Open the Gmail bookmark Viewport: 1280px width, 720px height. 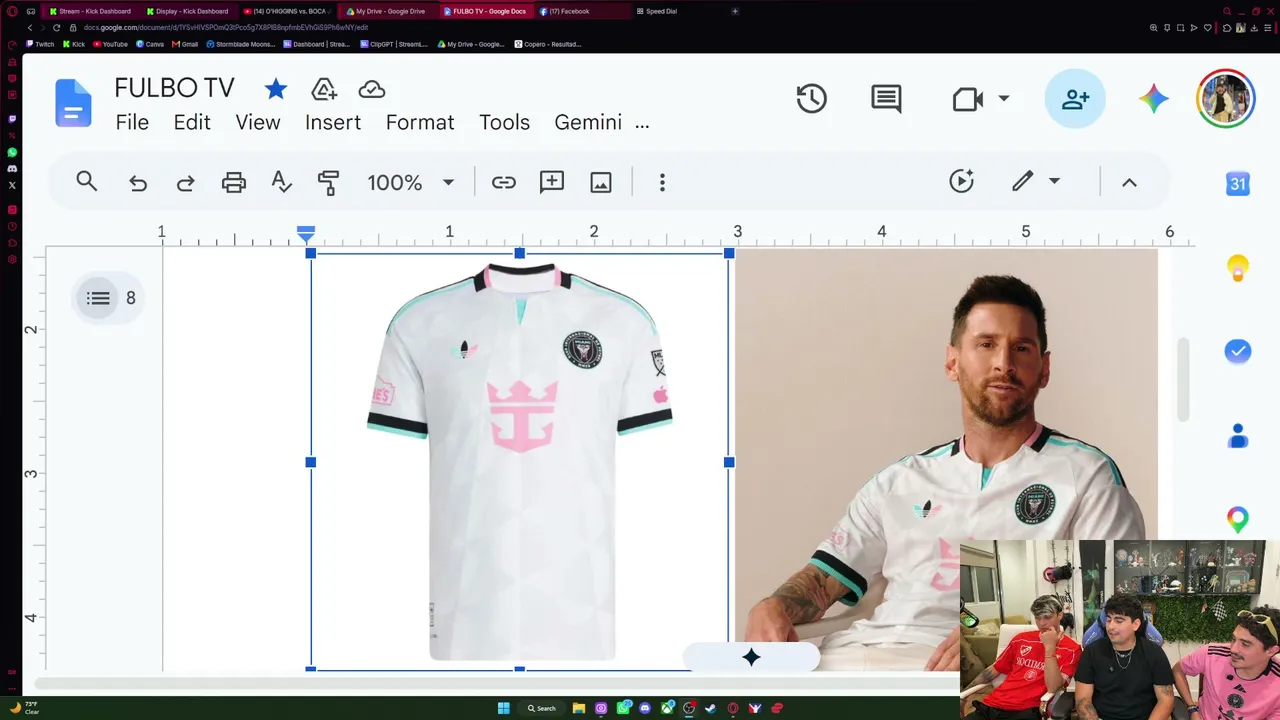coord(185,44)
